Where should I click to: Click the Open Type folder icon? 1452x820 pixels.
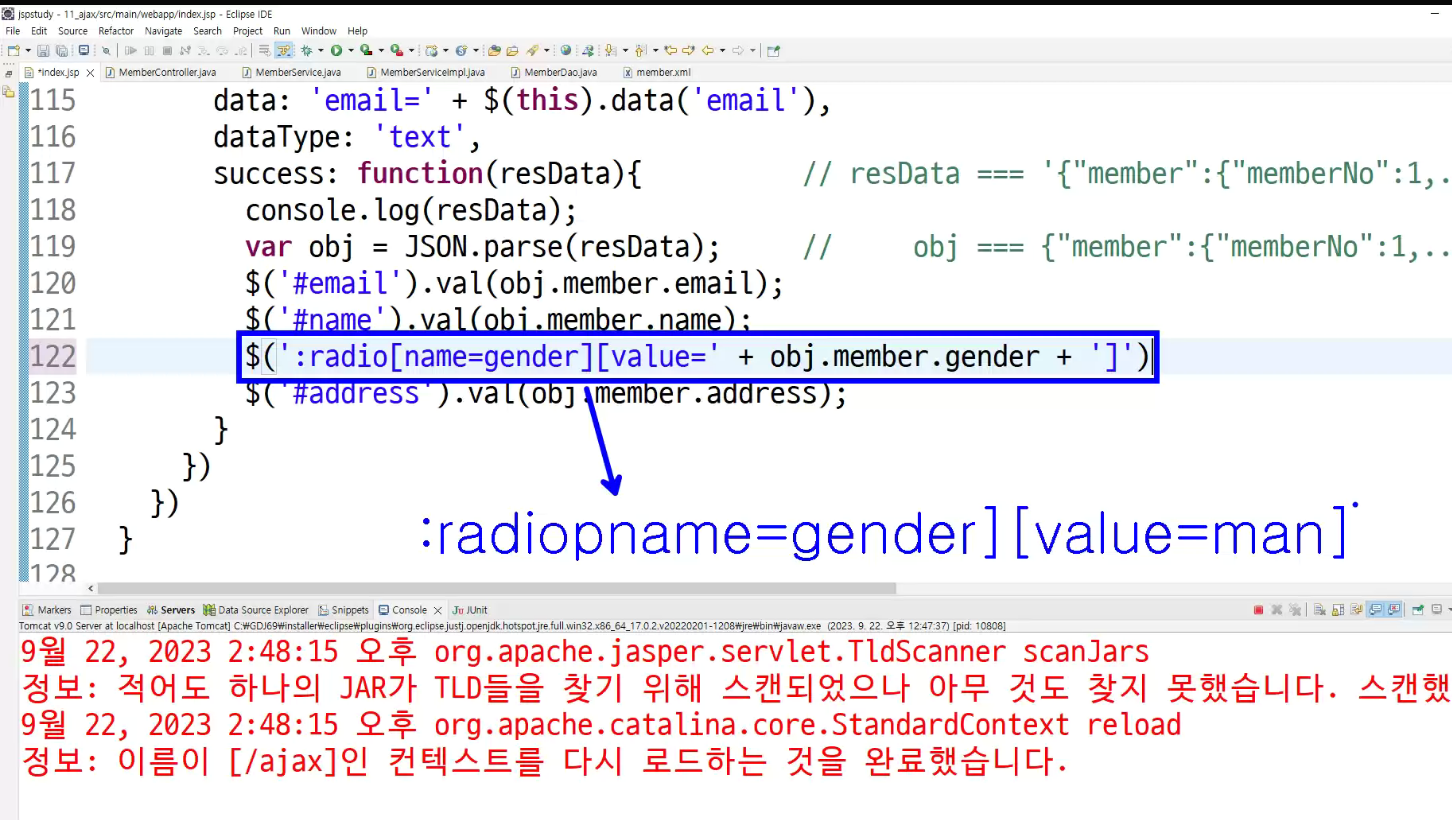(x=494, y=50)
